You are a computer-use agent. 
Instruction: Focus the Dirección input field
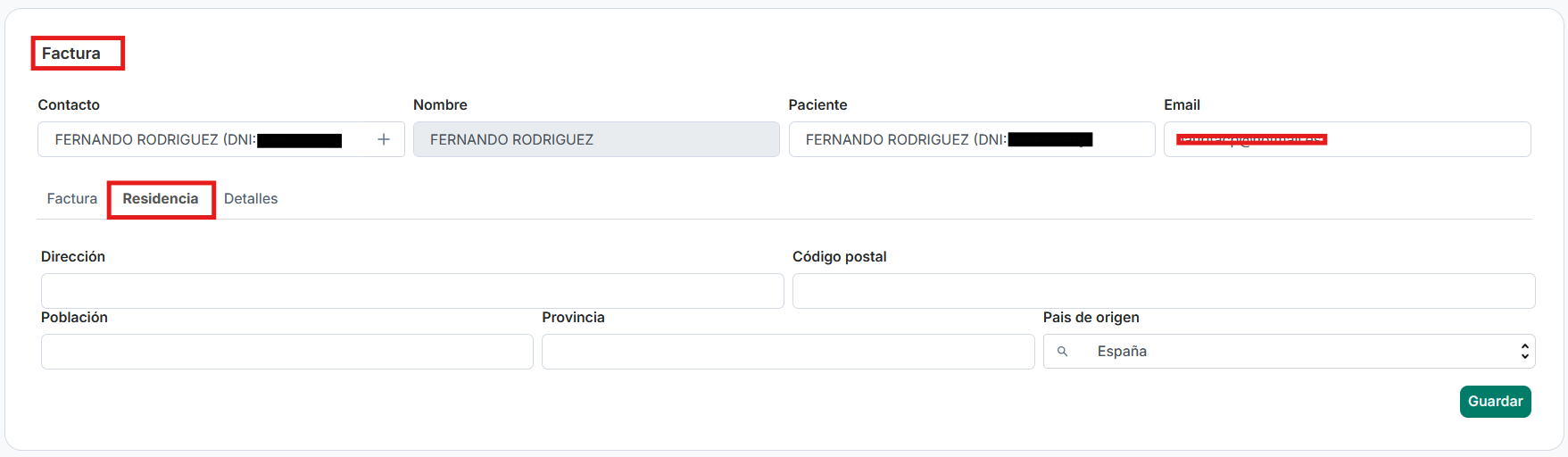click(412, 291)
